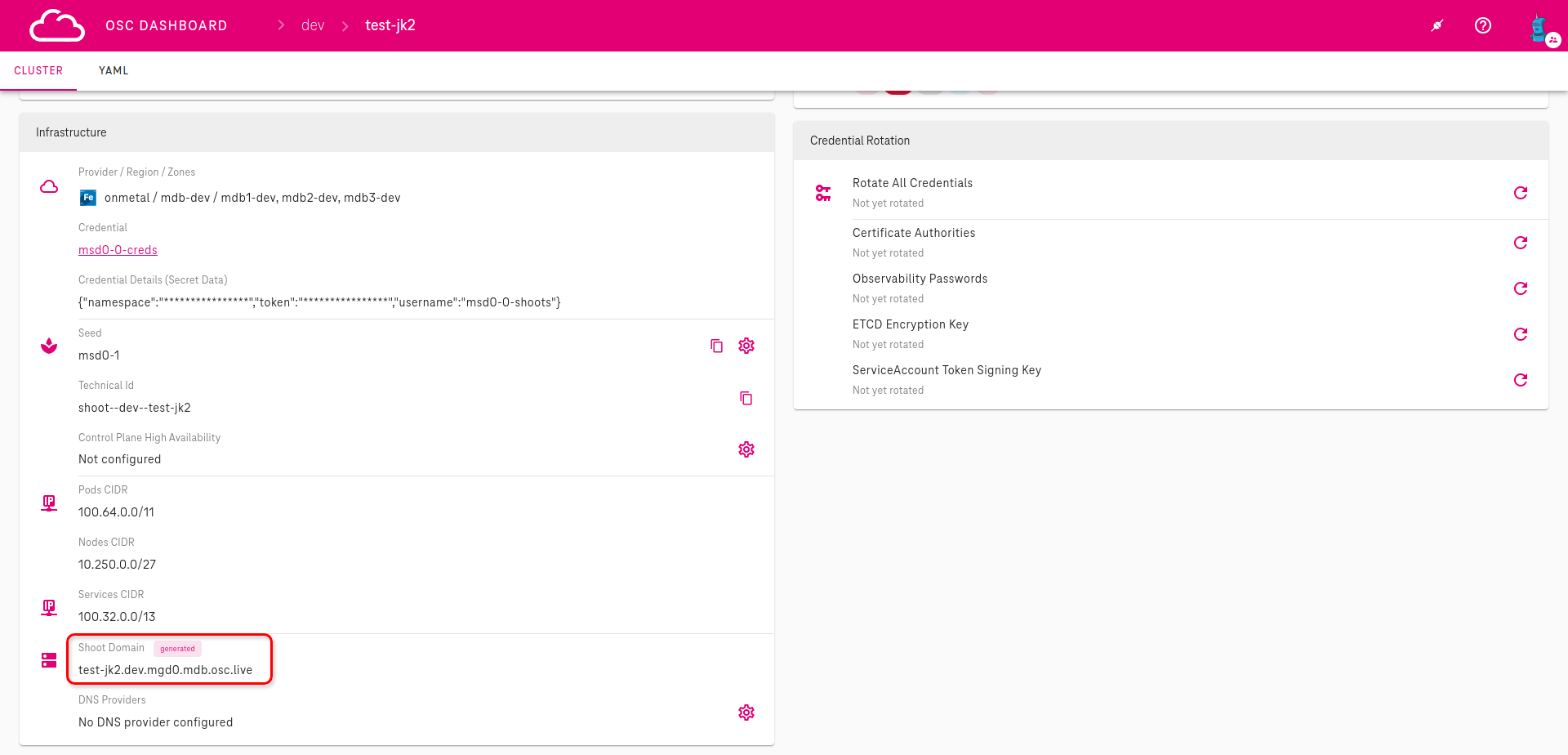Rotate Observability Passwords
Viewport: 1568px width, 755px height.
(x=1520, y=288)
